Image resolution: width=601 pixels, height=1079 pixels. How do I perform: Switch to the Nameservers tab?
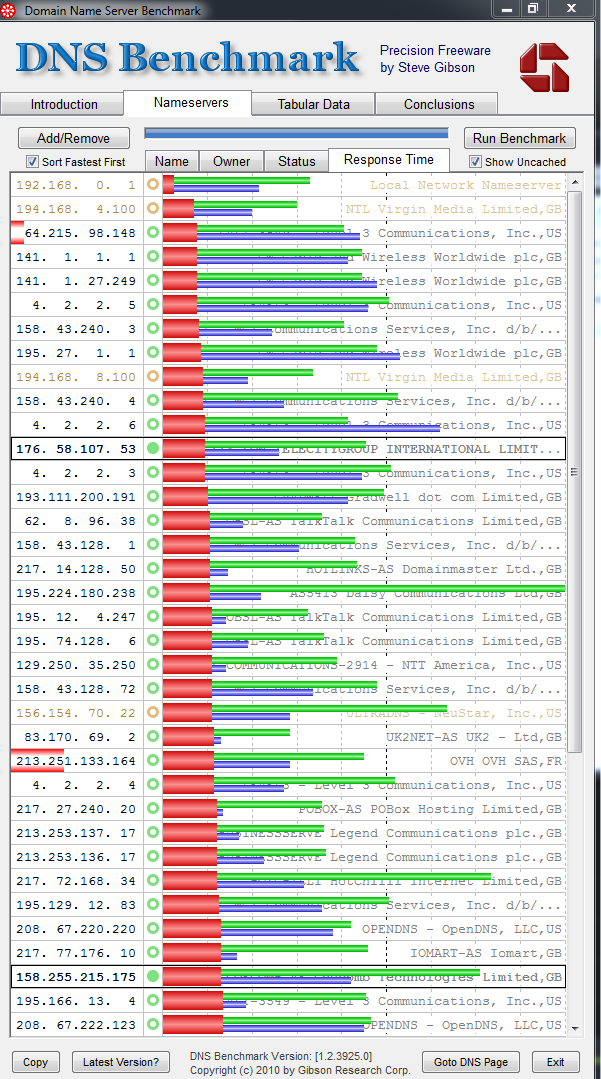pos(188,103)
